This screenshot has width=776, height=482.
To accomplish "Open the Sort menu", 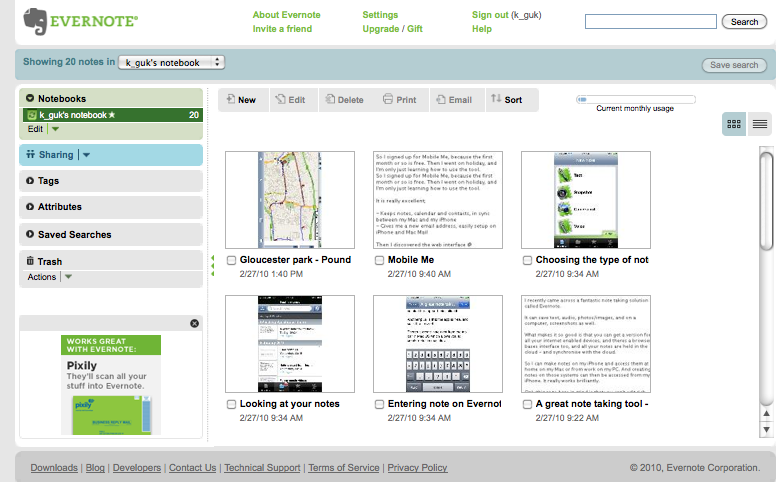I will coord(506,100).
